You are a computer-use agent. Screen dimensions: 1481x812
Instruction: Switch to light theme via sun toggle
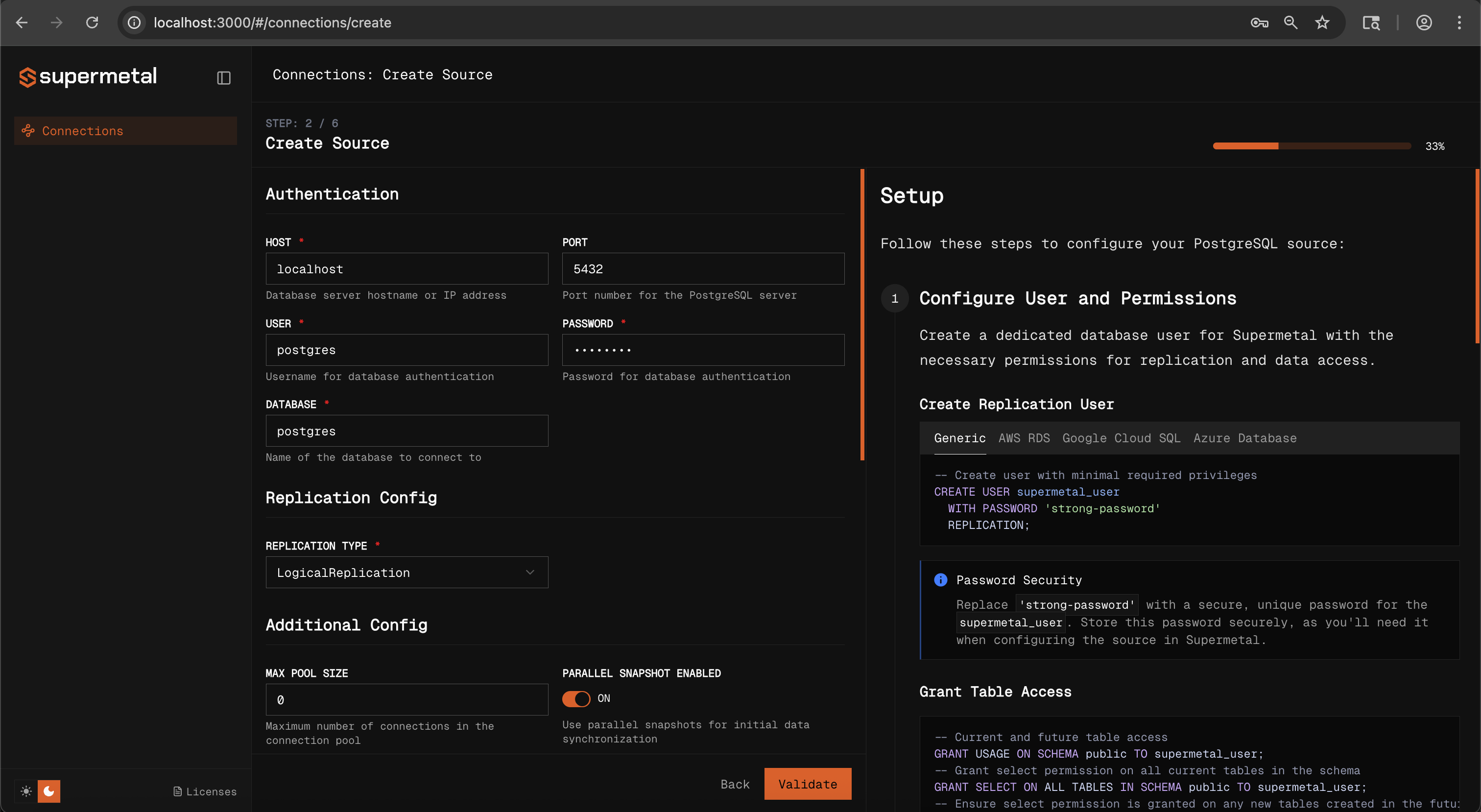[26, 791]
